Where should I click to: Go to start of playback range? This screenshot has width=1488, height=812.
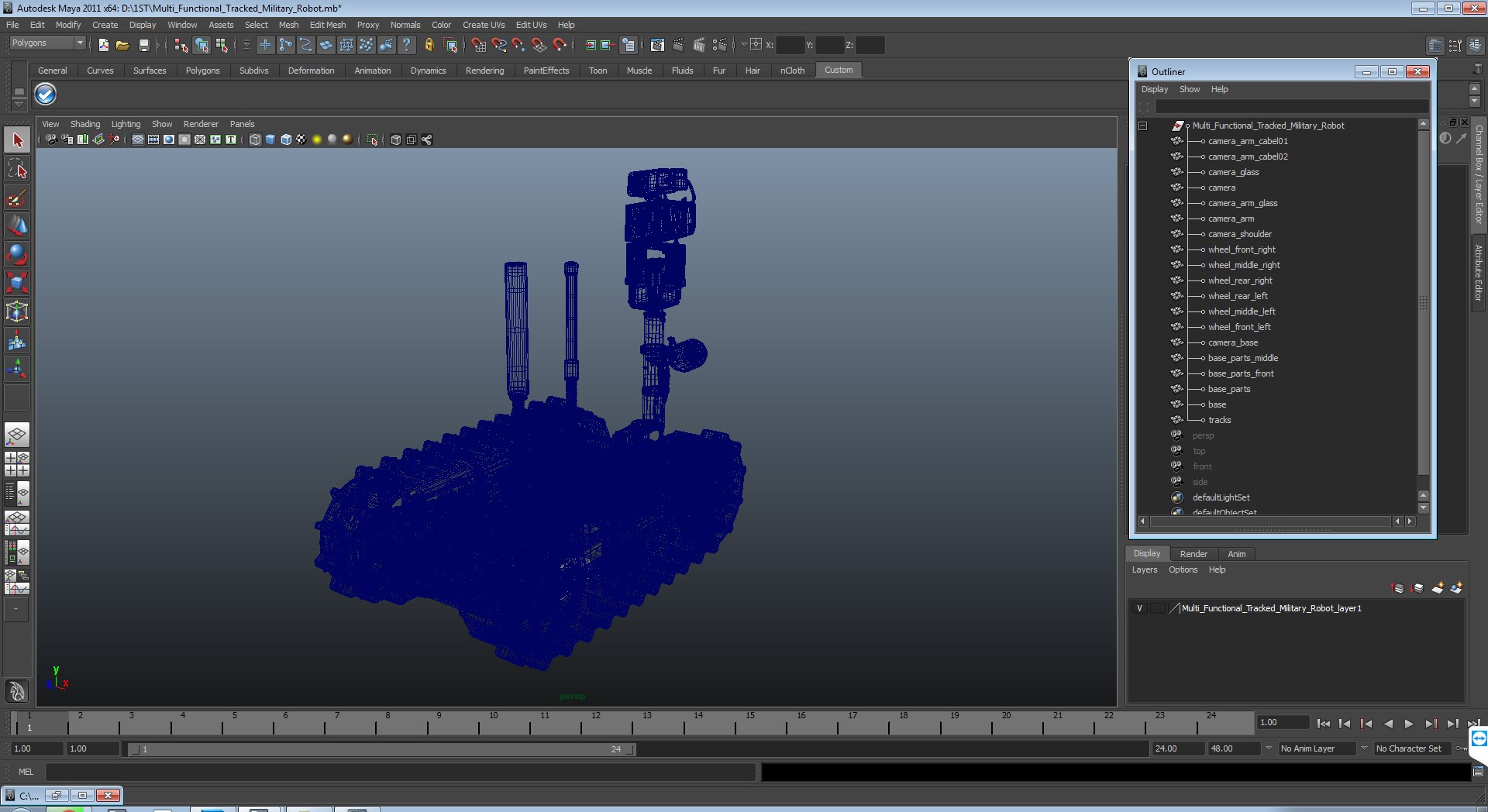point(1324,724)
